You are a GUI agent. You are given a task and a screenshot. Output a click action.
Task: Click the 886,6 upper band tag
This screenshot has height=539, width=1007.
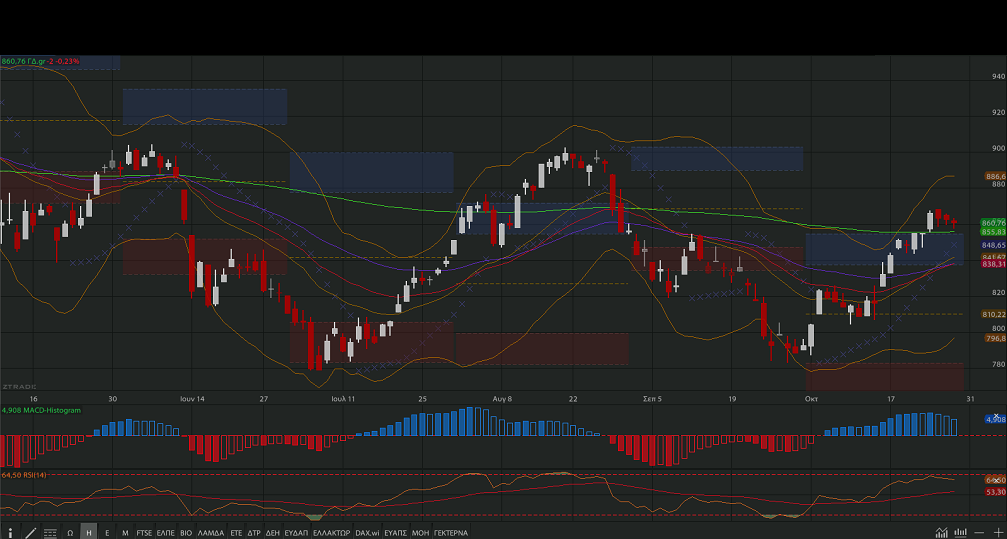(x=995, y=176)
